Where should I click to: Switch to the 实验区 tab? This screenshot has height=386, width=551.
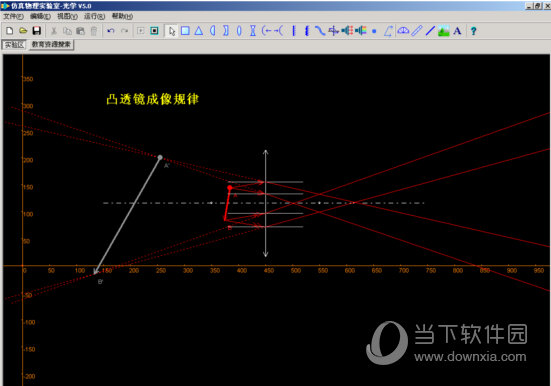pos(14,45)
